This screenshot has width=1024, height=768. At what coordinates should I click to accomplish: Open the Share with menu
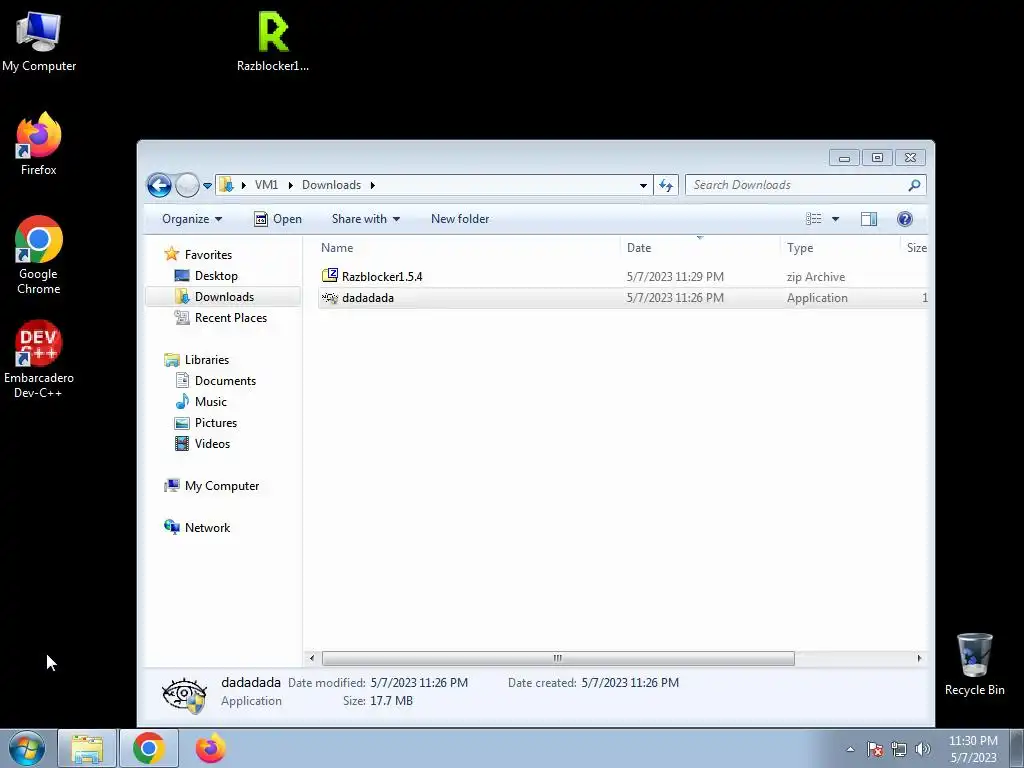click(366, 219)
